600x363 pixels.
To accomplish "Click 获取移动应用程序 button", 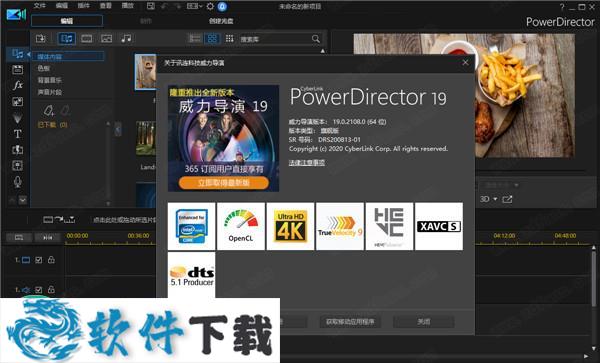I will point(350,322).
